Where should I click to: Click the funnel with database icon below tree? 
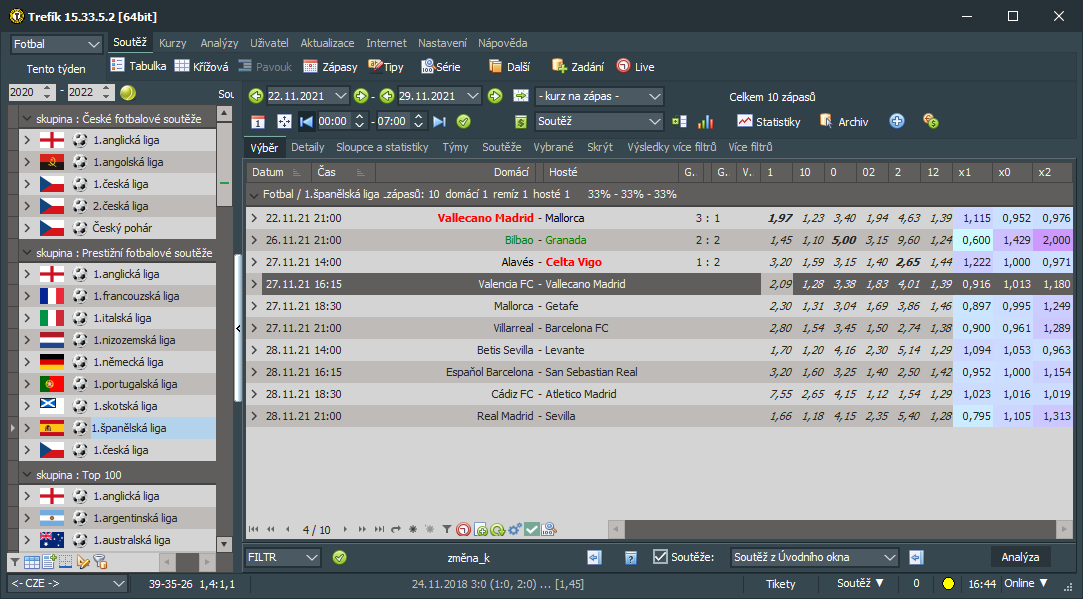coord(100,562)
